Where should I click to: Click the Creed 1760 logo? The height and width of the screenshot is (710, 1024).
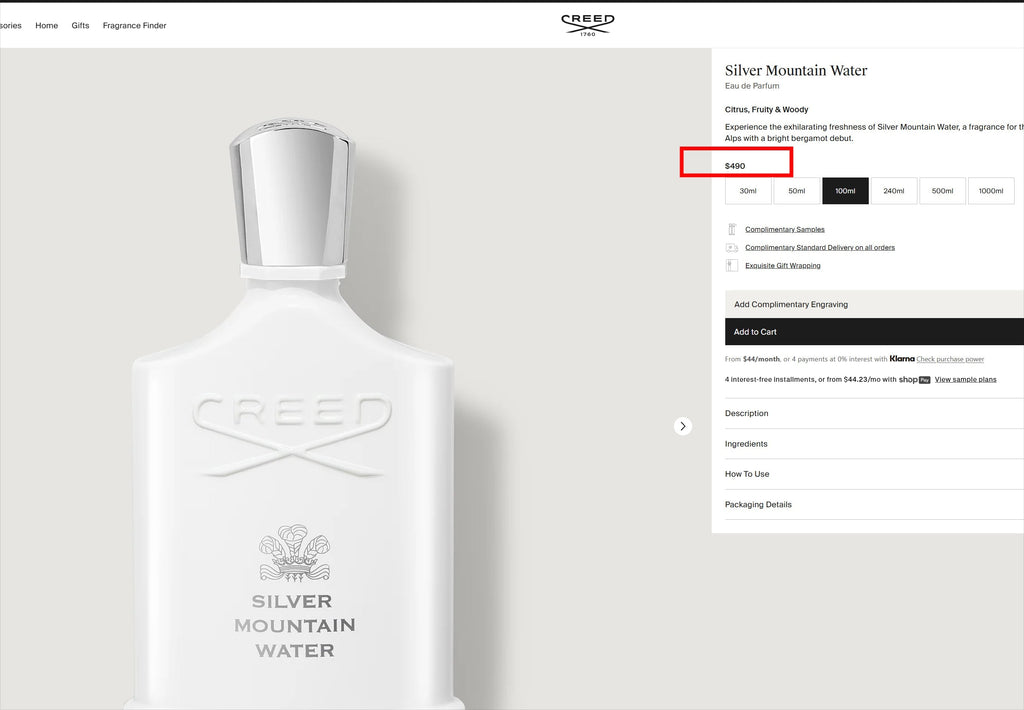[588, 25]
